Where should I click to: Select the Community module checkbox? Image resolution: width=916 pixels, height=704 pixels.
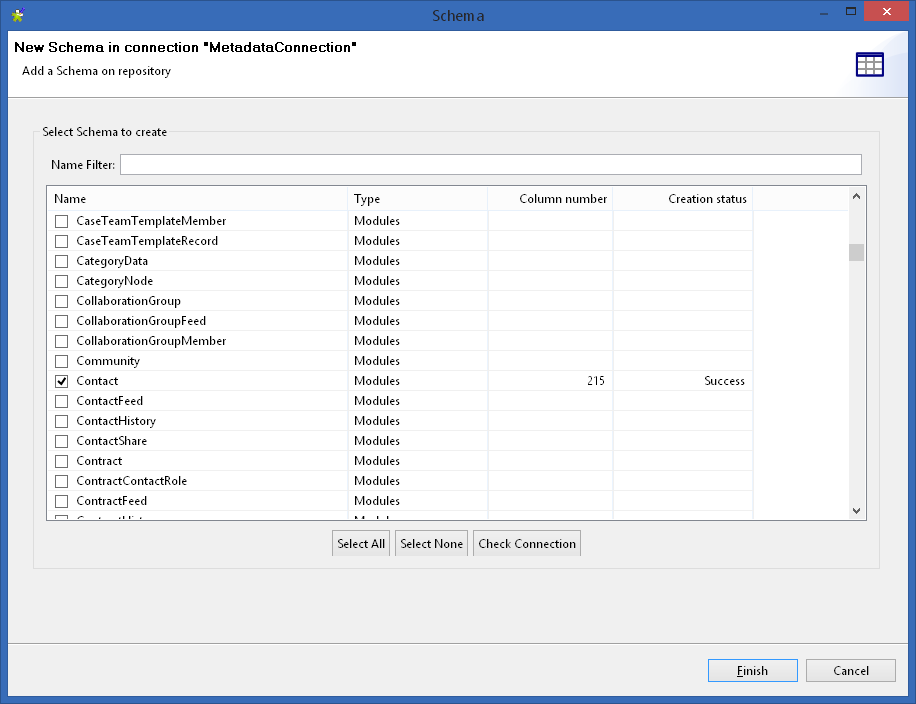tap(62, 361)
